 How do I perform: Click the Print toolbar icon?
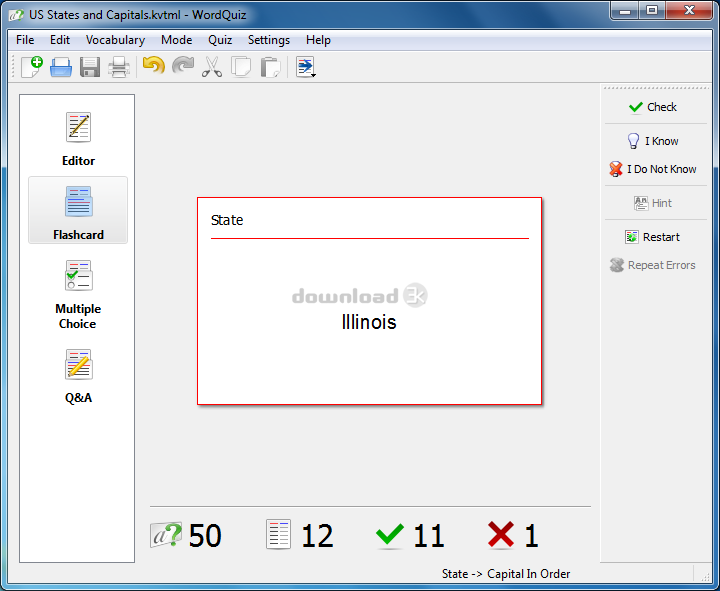pyautogui.click(x=119, y=67)
